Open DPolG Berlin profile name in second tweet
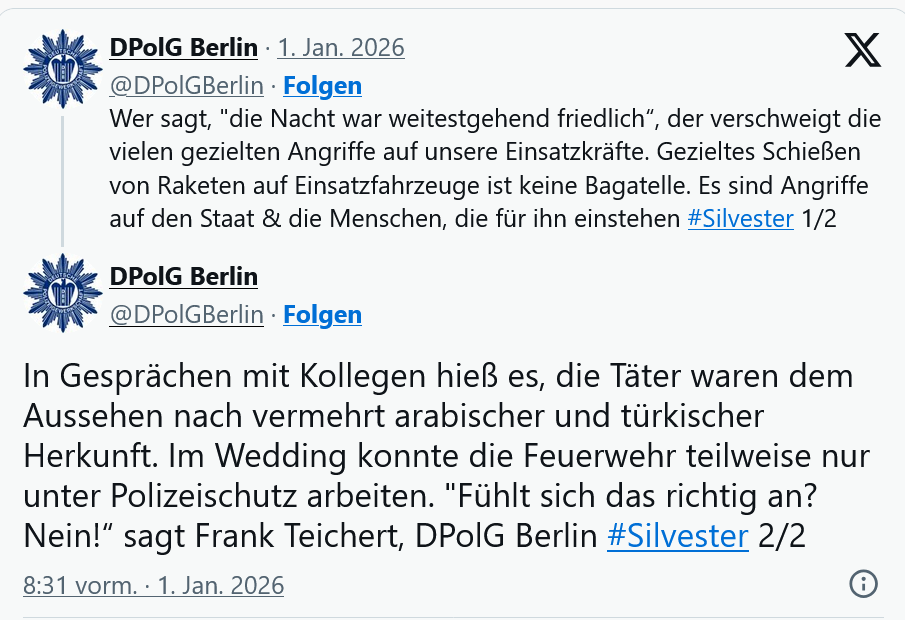Image resolution: width=905 pixels, height=620 pixels. pos(183,276)
